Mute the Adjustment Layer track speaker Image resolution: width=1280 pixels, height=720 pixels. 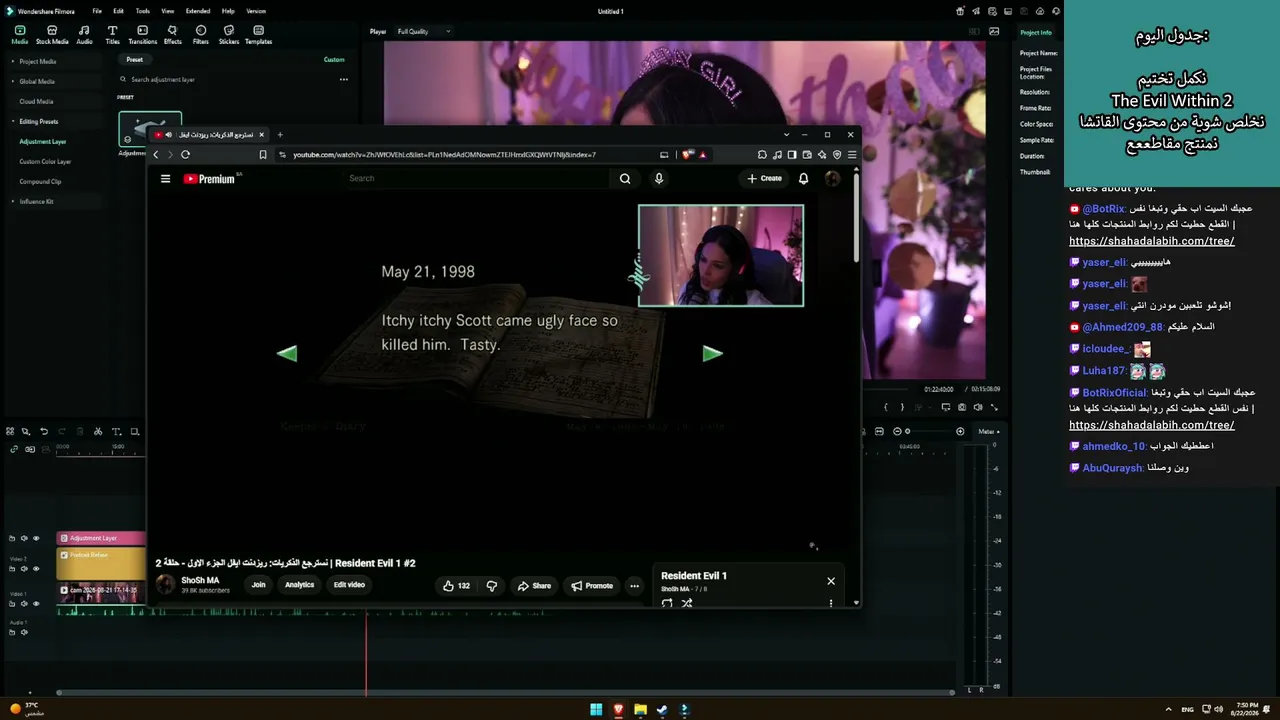point(24,538)
